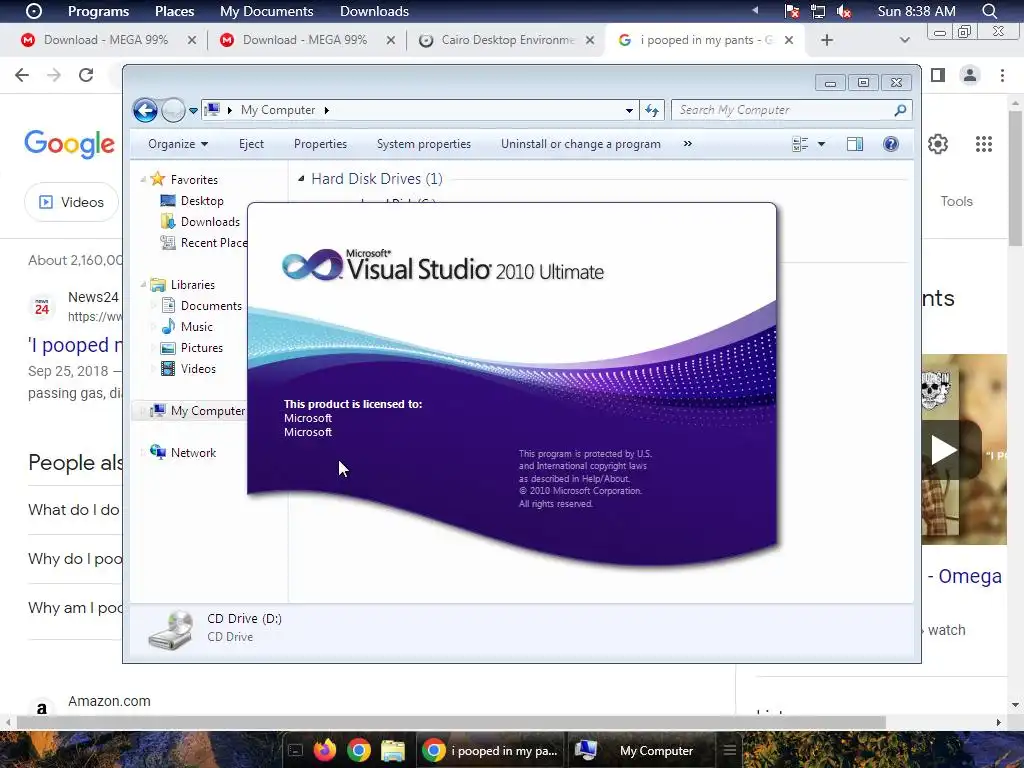Reload the Chrome page
The height and width of the screenshot is (768, 1024).
pyautogui.click(x=86, y=75)
